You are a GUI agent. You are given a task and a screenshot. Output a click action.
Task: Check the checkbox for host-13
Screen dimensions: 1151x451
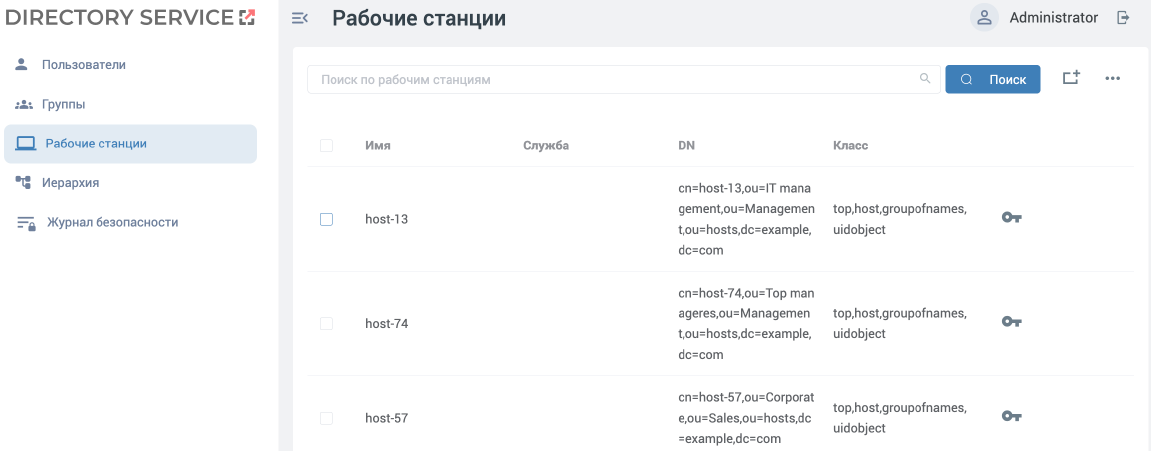coord(326,219)
